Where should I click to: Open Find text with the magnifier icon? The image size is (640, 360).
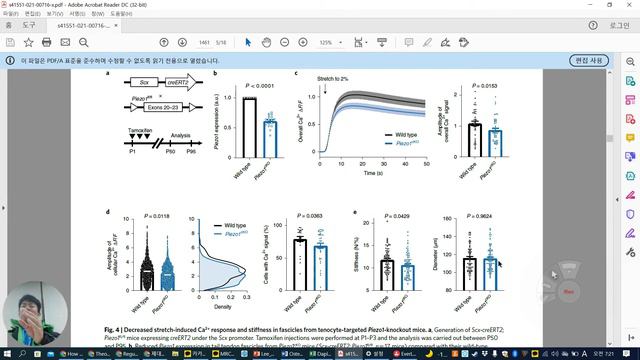coord(84,42)
